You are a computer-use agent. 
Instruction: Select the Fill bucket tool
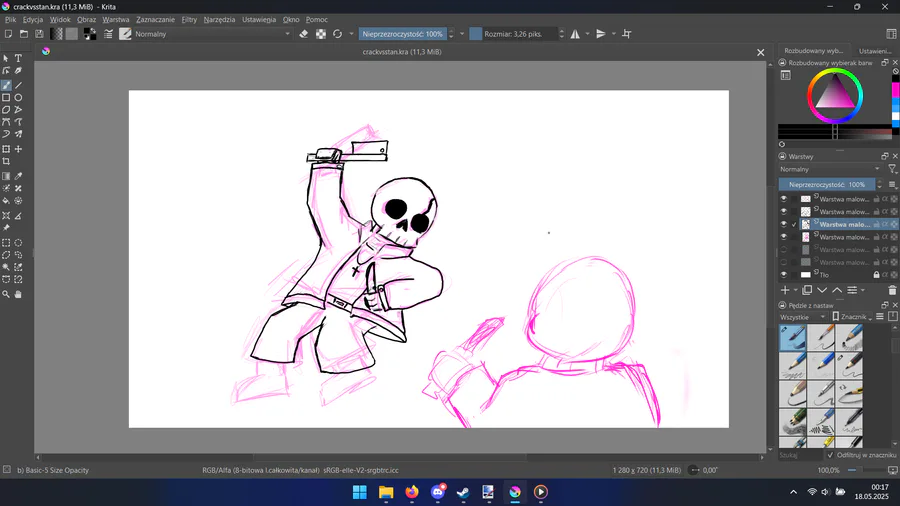(6, 201)
